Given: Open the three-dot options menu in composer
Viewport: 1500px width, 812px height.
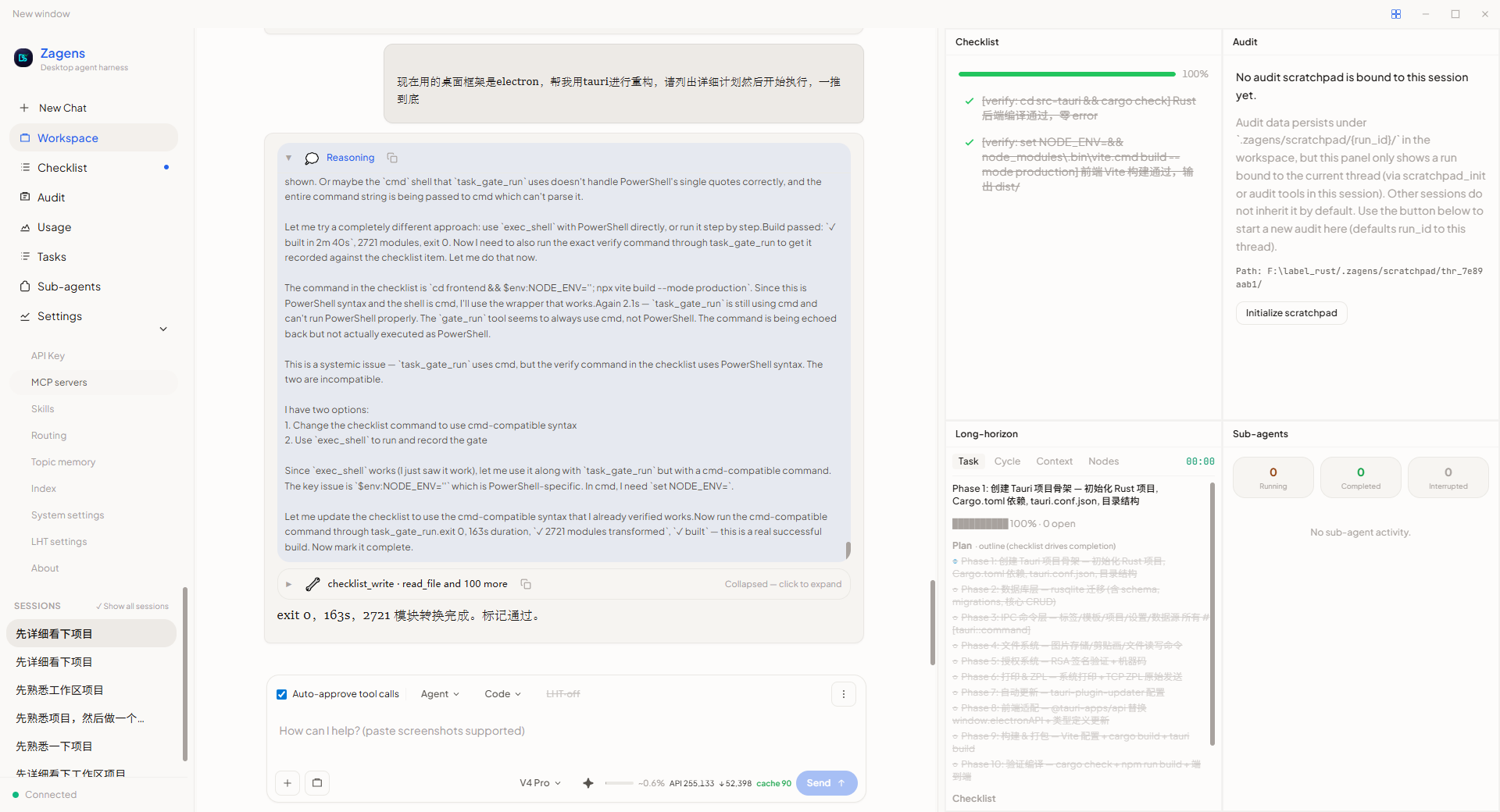Looking at the screenshot, I should tap(844, 694).
